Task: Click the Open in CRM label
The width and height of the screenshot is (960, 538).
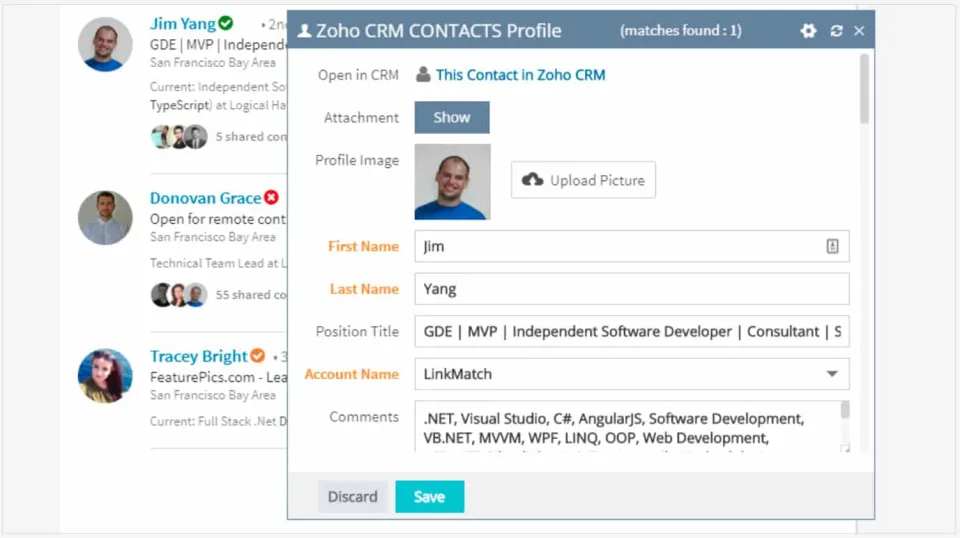Action: 358,75
